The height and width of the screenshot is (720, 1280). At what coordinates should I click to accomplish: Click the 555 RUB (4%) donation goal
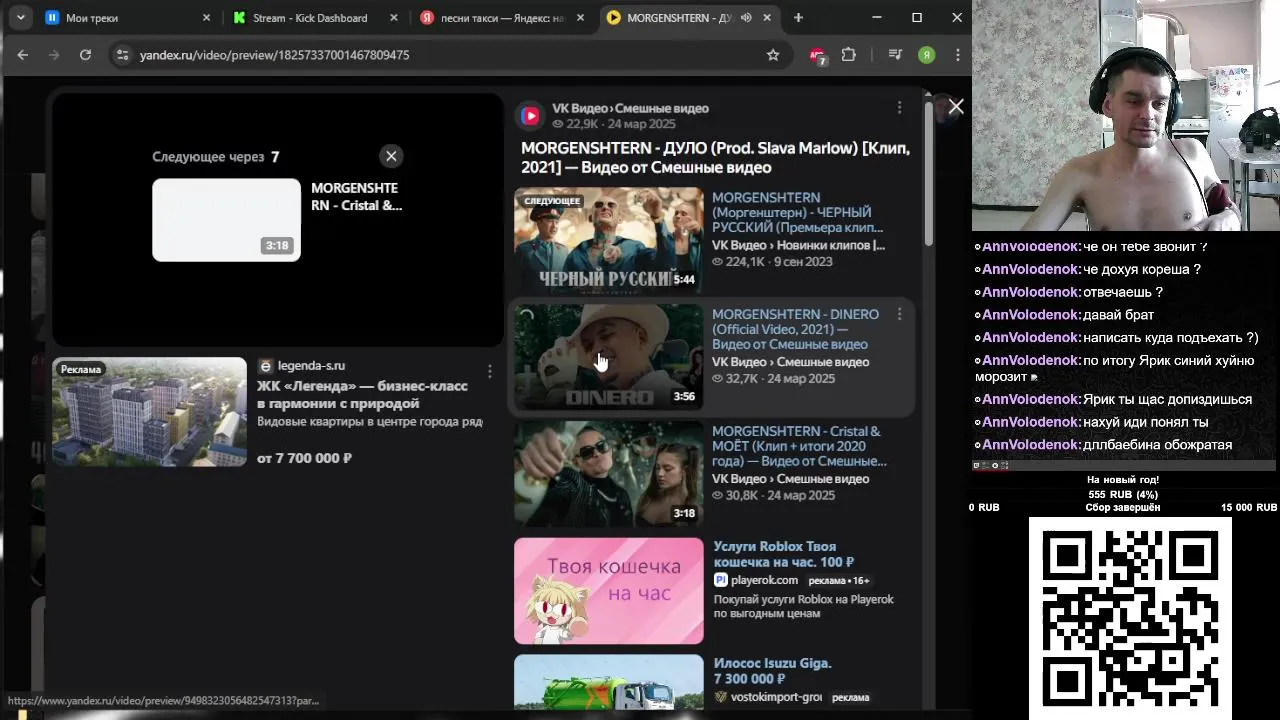point(1122,494)
